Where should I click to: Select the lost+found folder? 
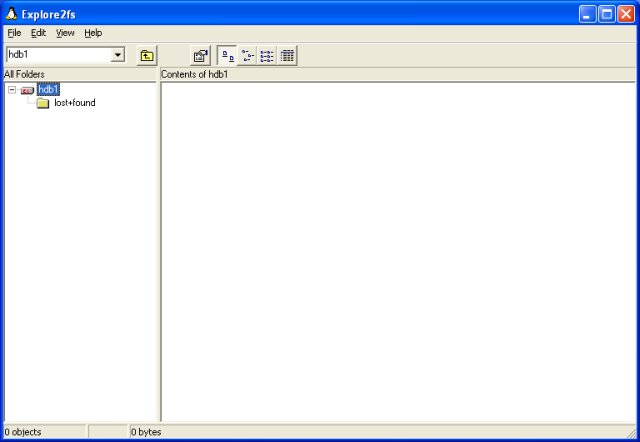75,102
